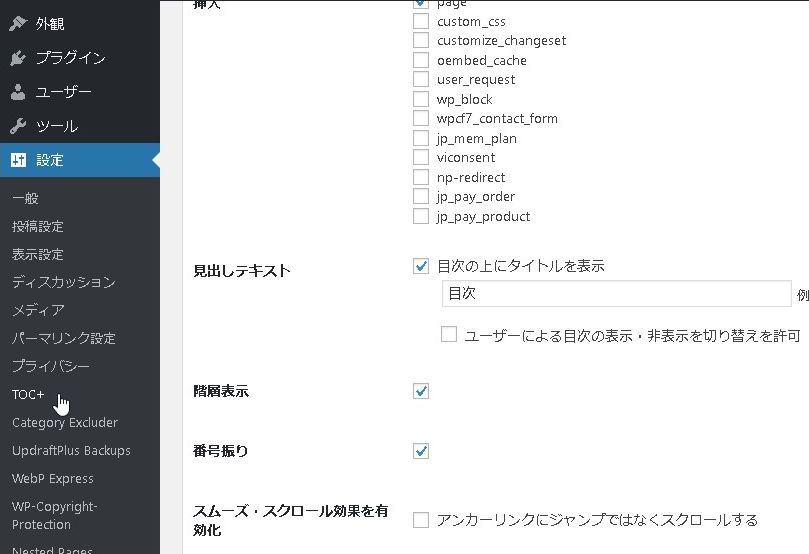Viewport: 809px width, 554px height.
Task: Open the パーマリンク設定 submenu item
Action: (63, 338)
